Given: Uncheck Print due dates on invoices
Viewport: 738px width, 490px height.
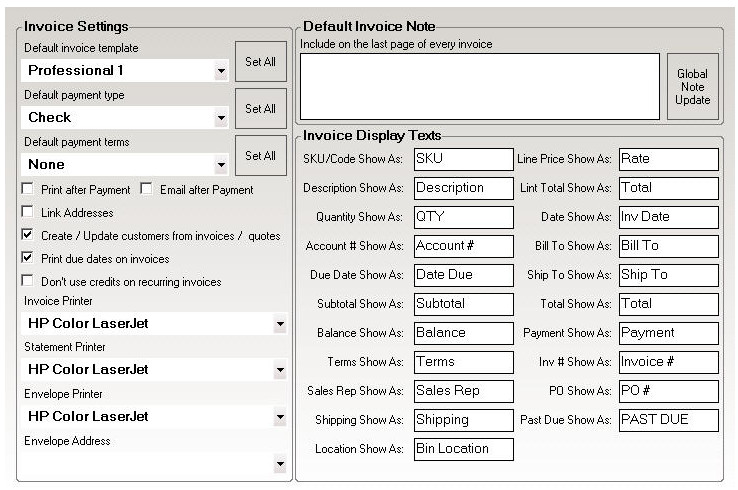Looking at the screenshot, I should coord(27,258).
